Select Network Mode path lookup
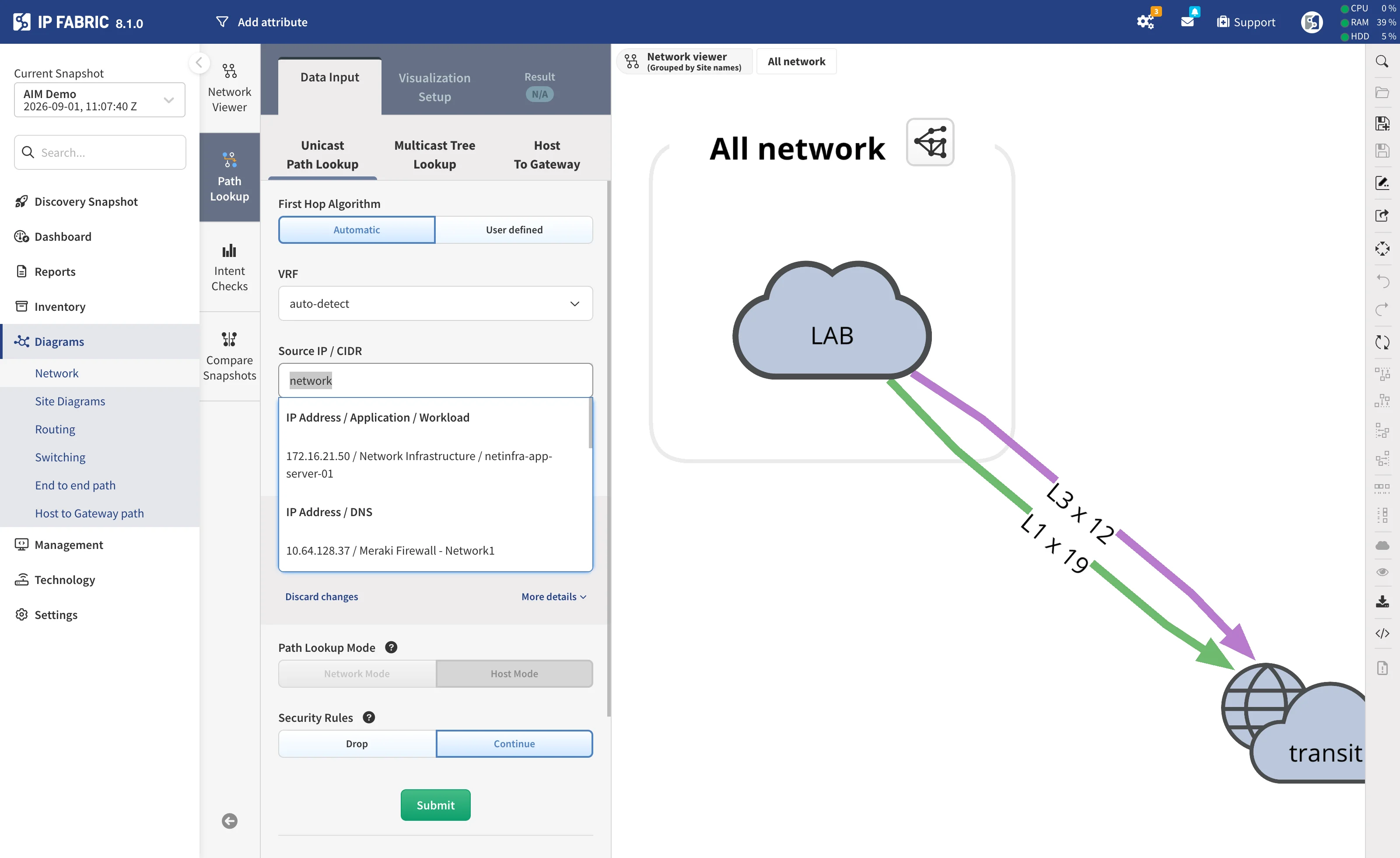Image resolution: width=1400 pixels, height=858 pixels. tap(357, 674)
